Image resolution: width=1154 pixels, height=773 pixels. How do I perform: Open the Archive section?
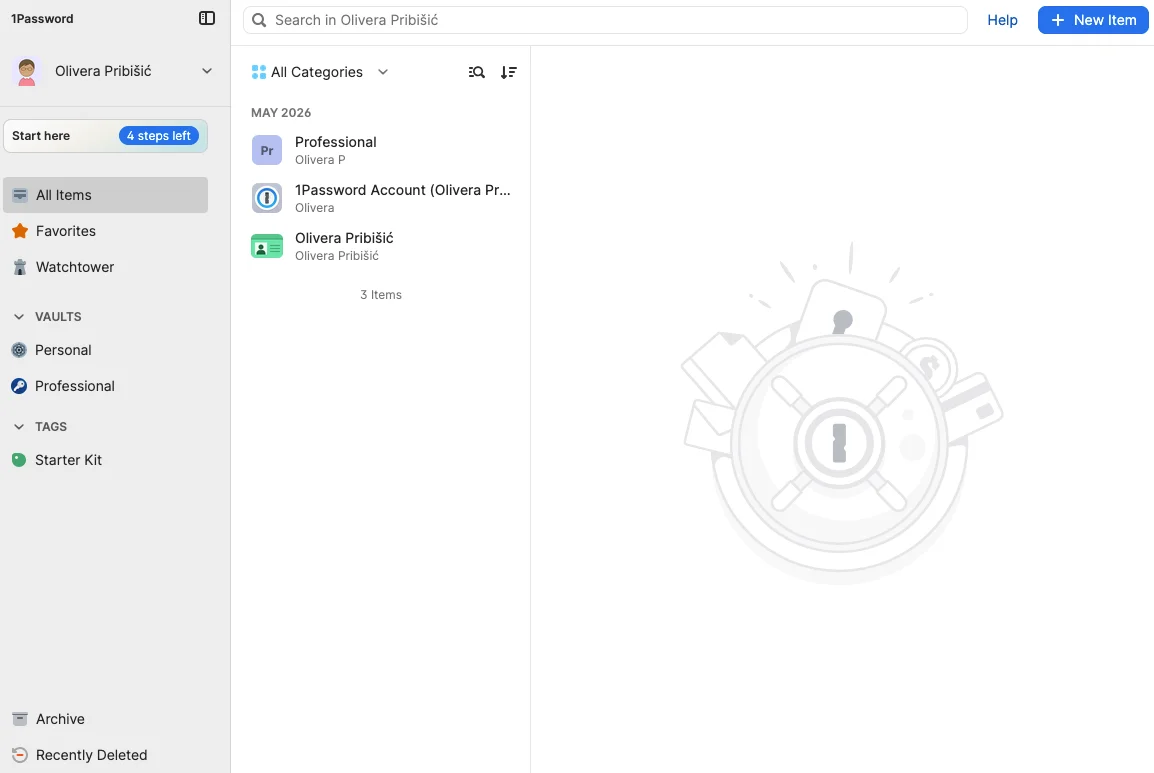tap(105, 719)
